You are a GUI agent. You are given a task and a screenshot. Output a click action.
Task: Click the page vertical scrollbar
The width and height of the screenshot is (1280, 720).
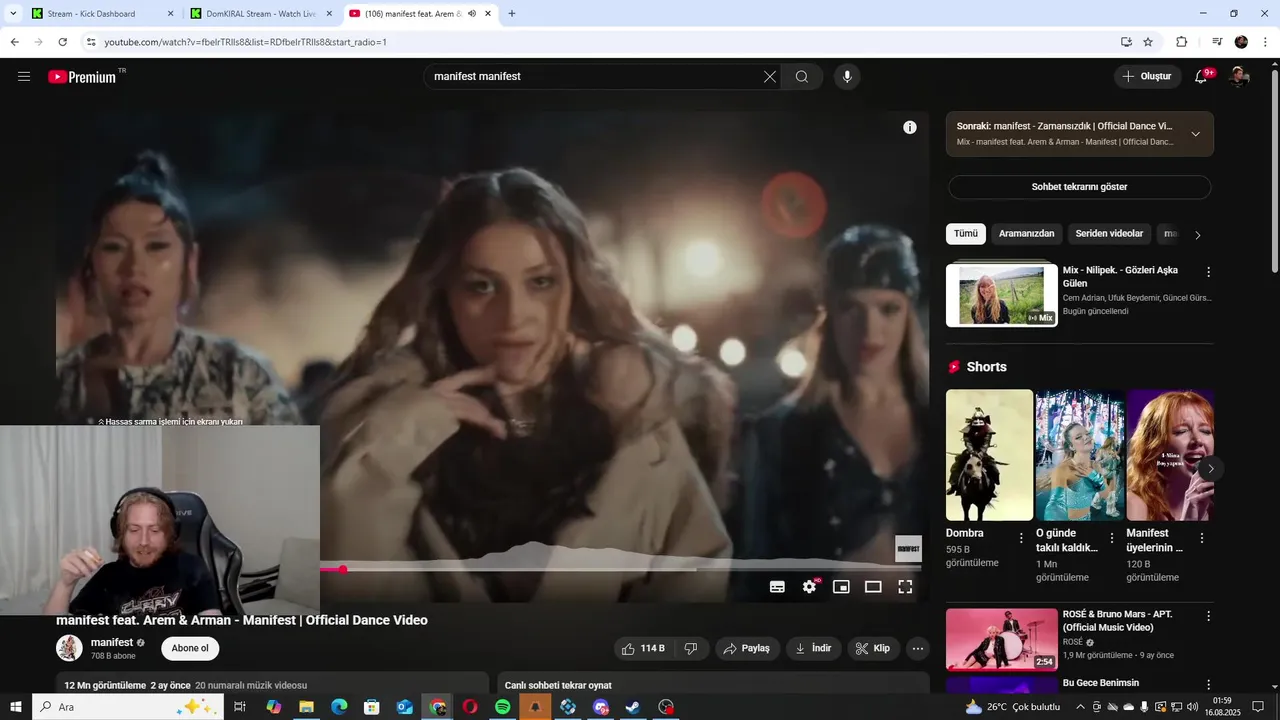pos(1274,170)
